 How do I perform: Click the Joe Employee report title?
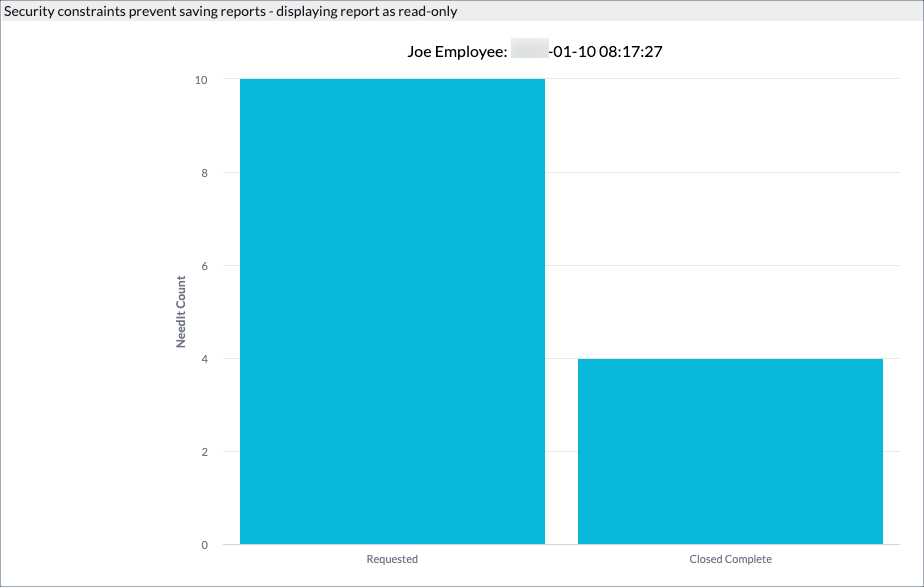click(460, 51)
